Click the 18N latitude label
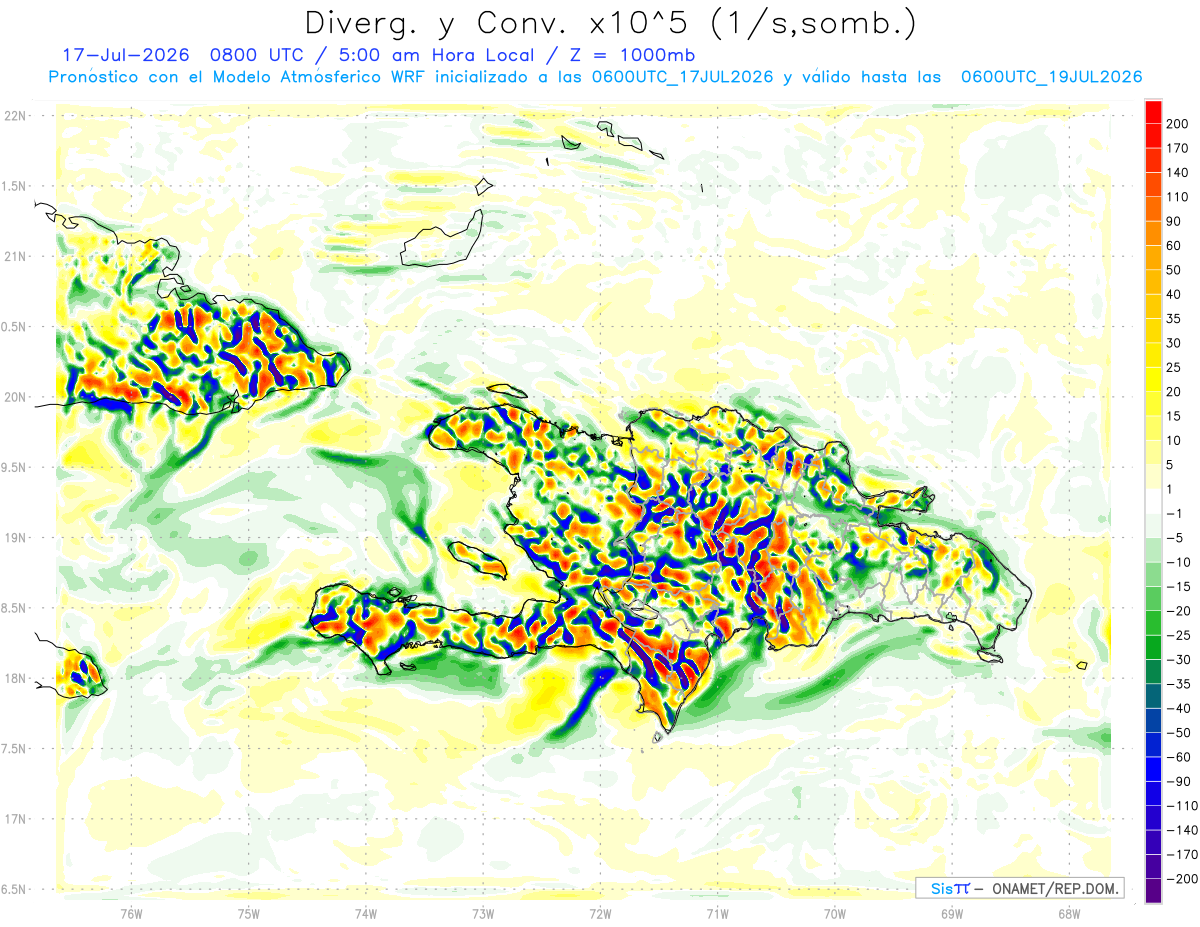1200x927 pixels. coord(16,678)
